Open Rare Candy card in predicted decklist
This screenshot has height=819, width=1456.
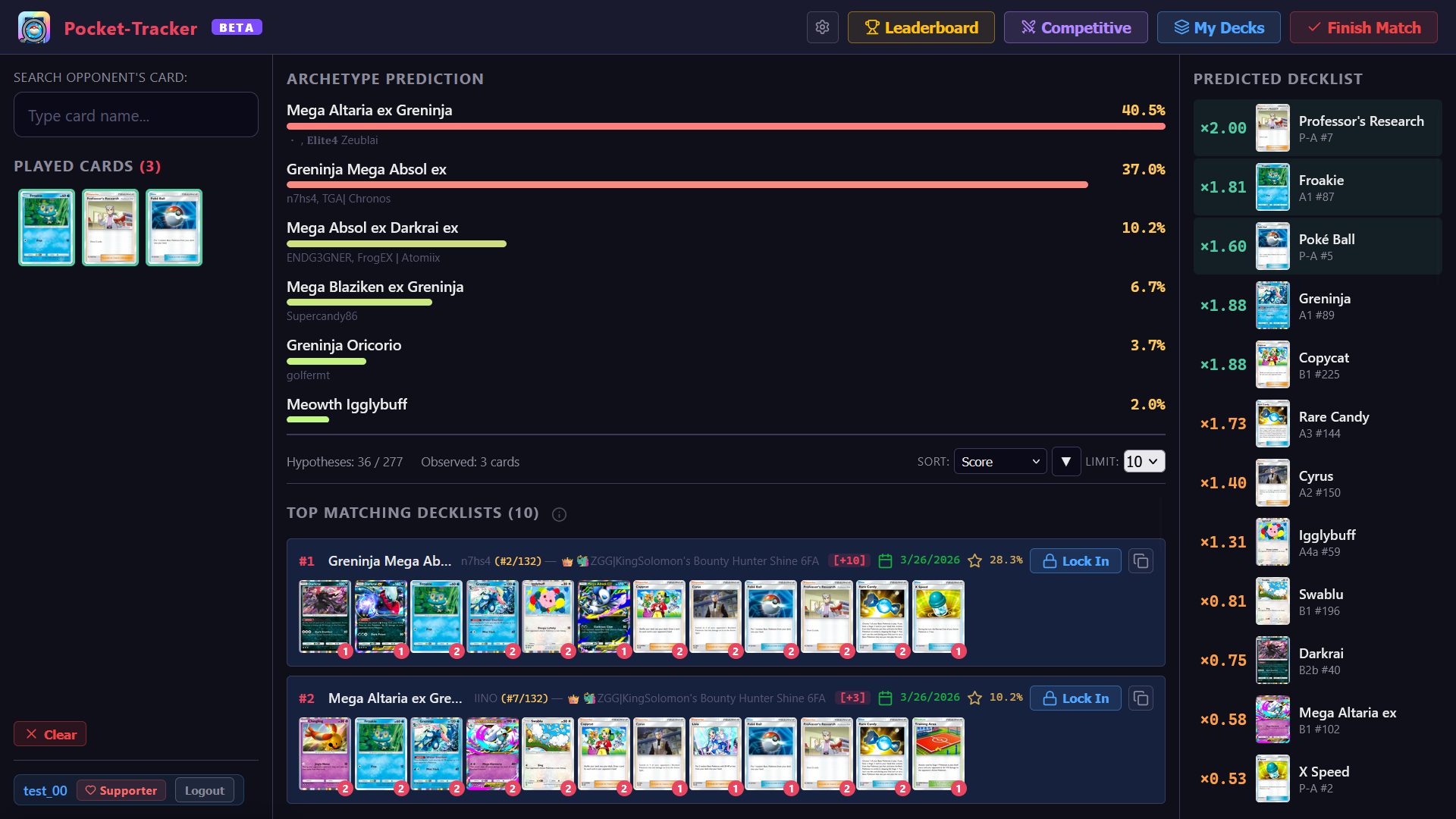pos(1318,424)
